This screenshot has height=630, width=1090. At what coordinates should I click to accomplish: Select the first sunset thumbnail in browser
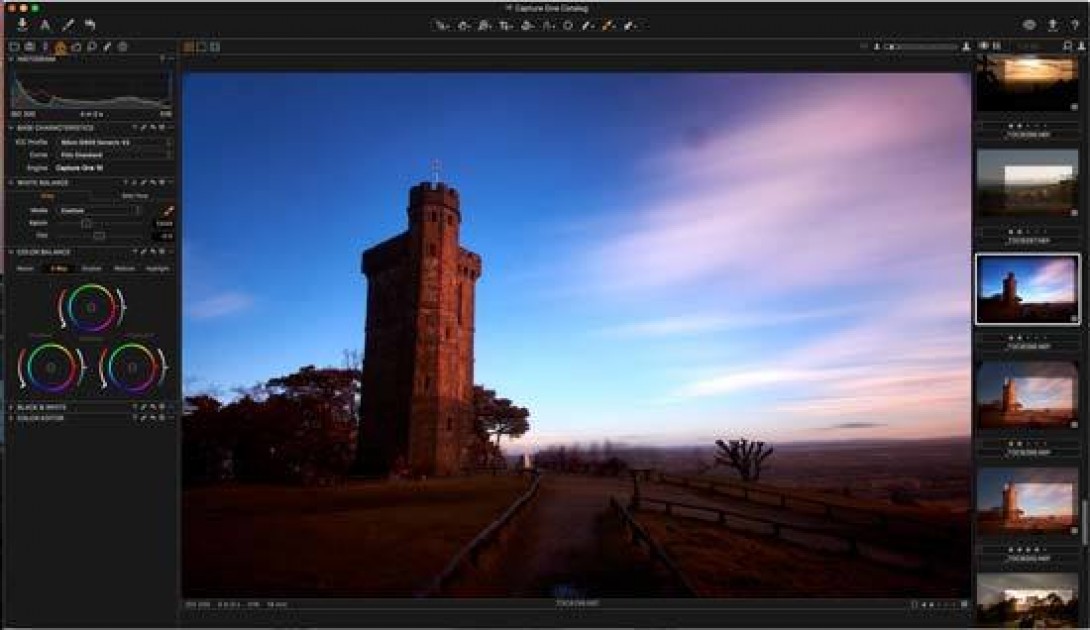click(1027, 85)
